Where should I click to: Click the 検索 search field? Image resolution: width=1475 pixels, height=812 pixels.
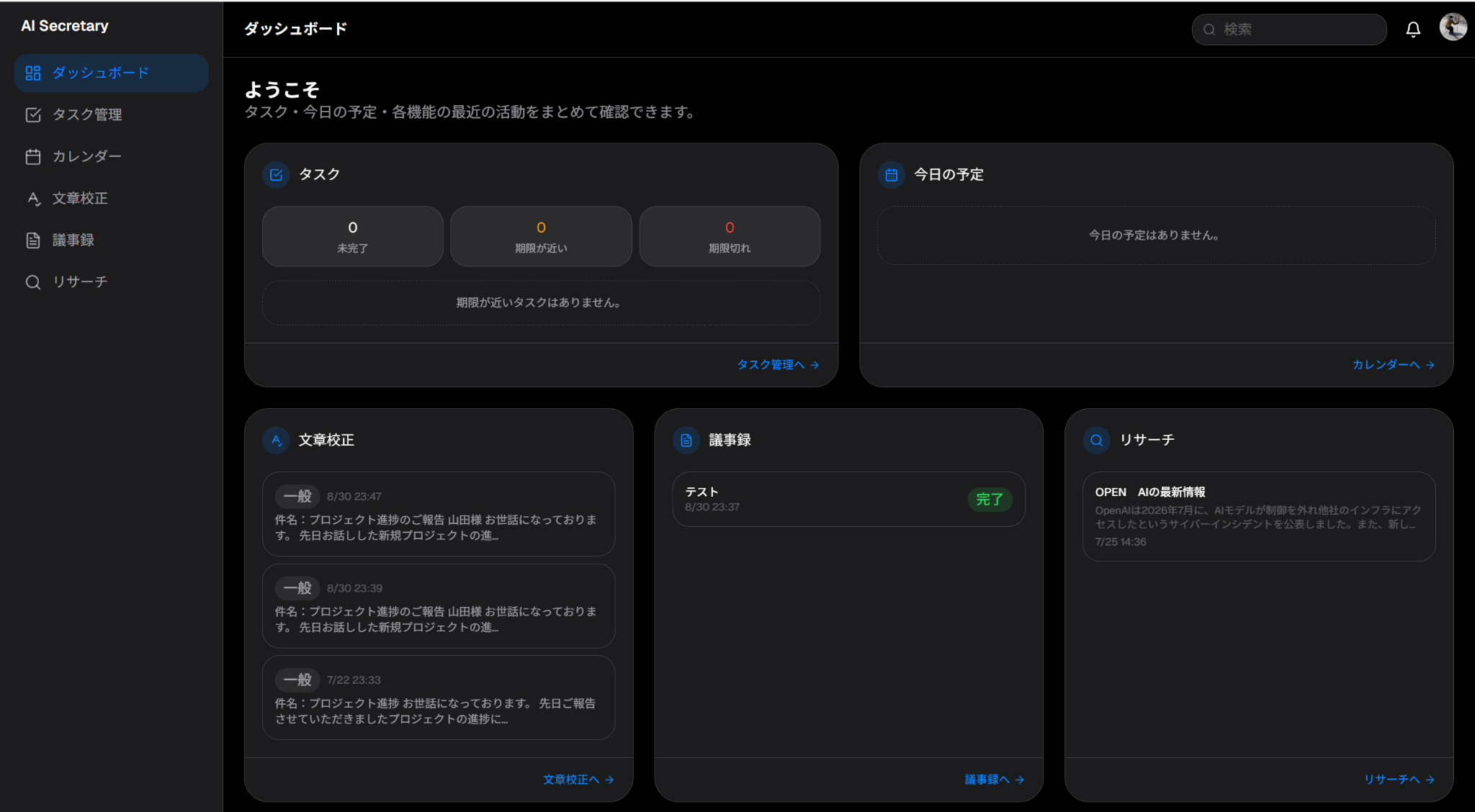tap(1289, 30)
